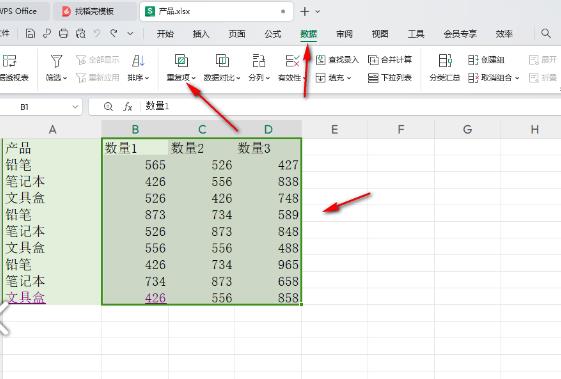Screen dimensions: 561x379
Task: Click the 创建组 create group button
Action: click(486, 60)
